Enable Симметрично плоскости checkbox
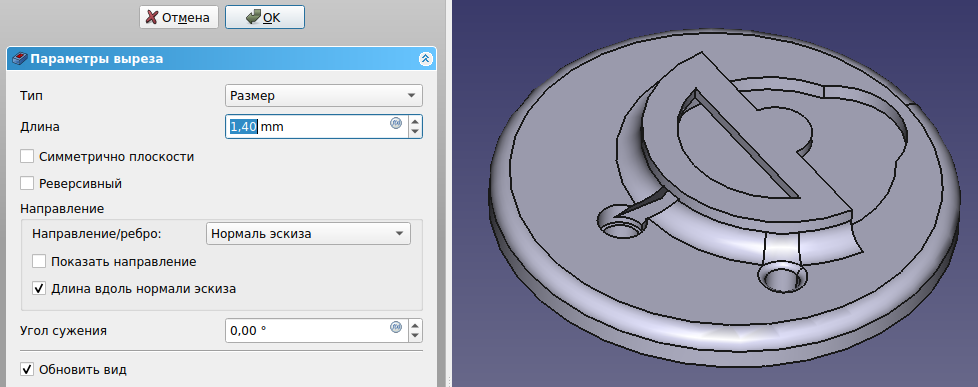978x387 pixels. click(27, 157)
